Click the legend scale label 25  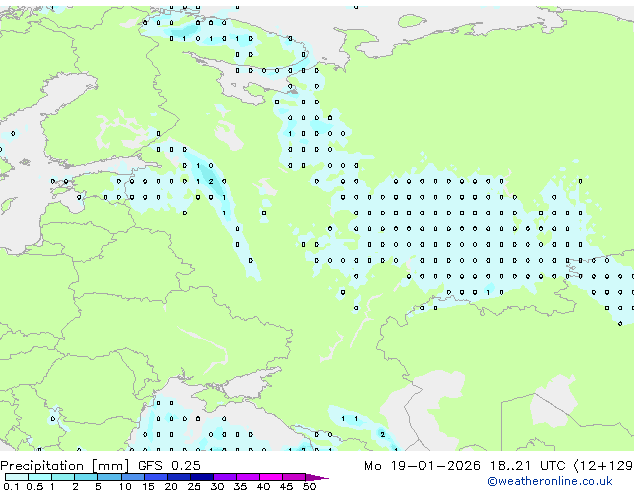[194, 486]
